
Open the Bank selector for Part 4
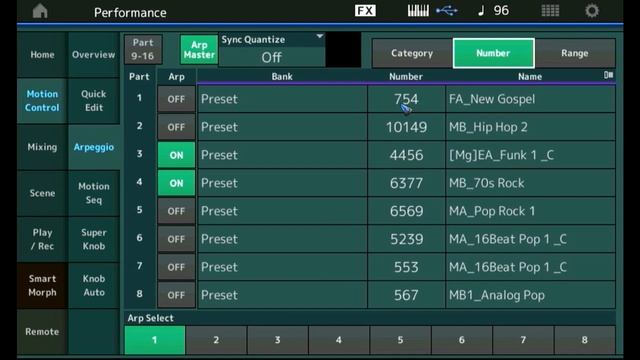pos(282,183)
